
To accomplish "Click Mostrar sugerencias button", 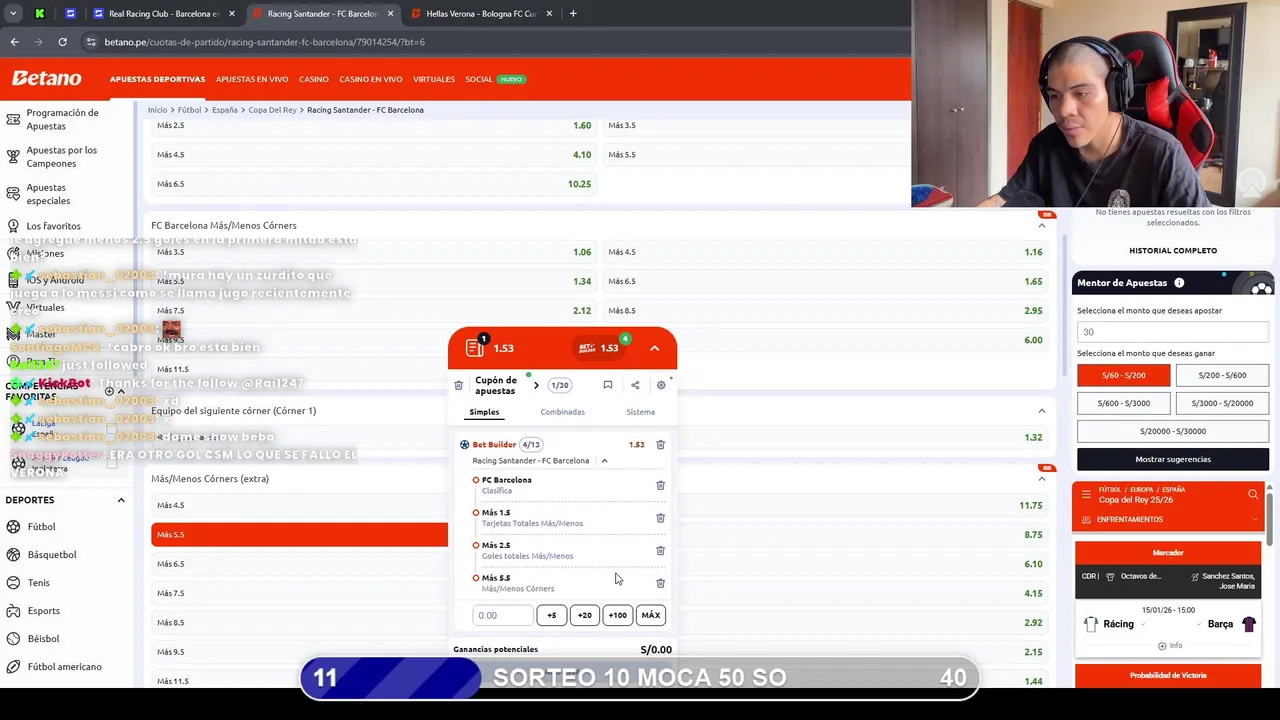I will pos(1173,460).
